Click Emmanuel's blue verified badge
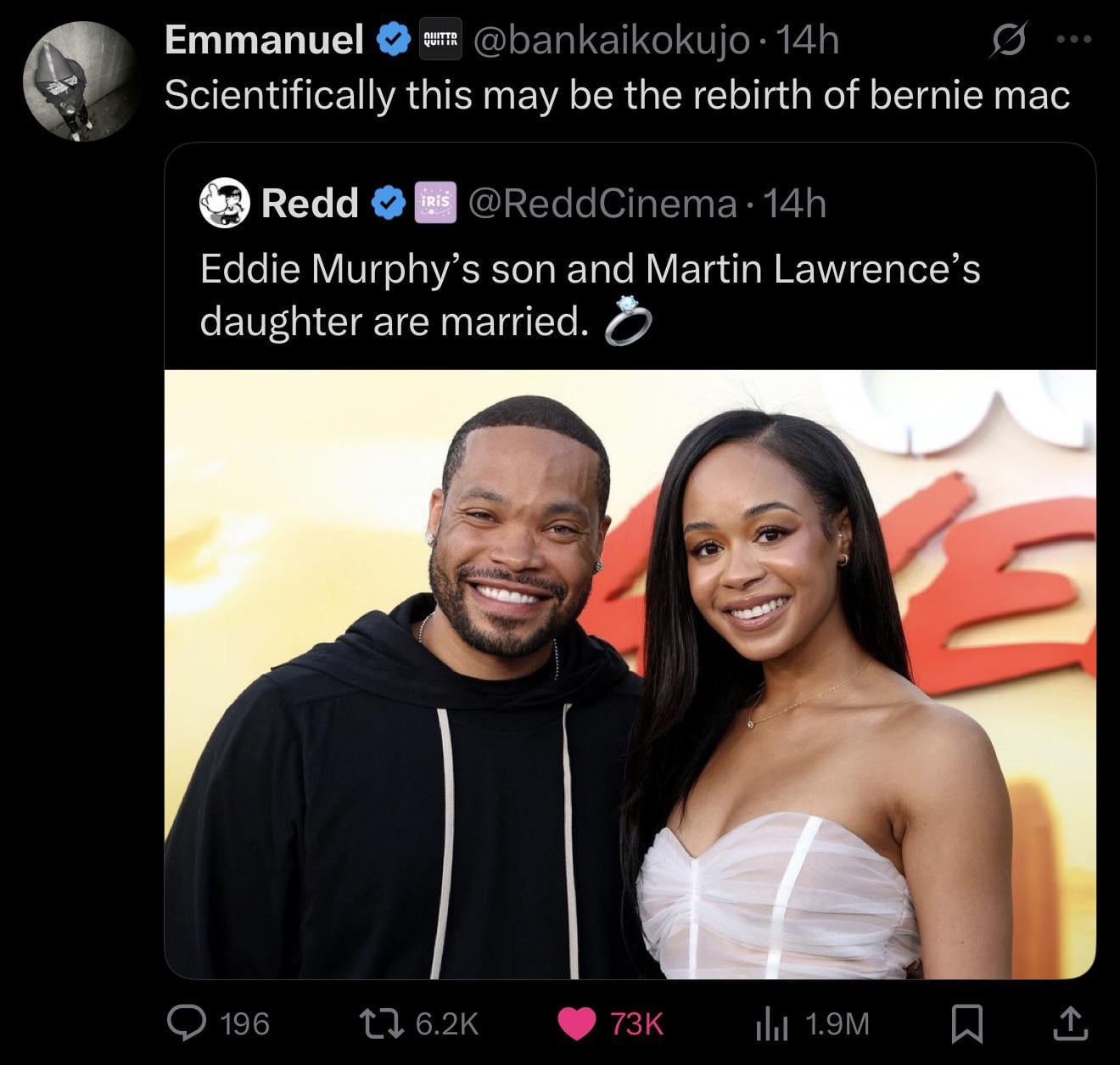1120x1065 pixels. [392, 40]
